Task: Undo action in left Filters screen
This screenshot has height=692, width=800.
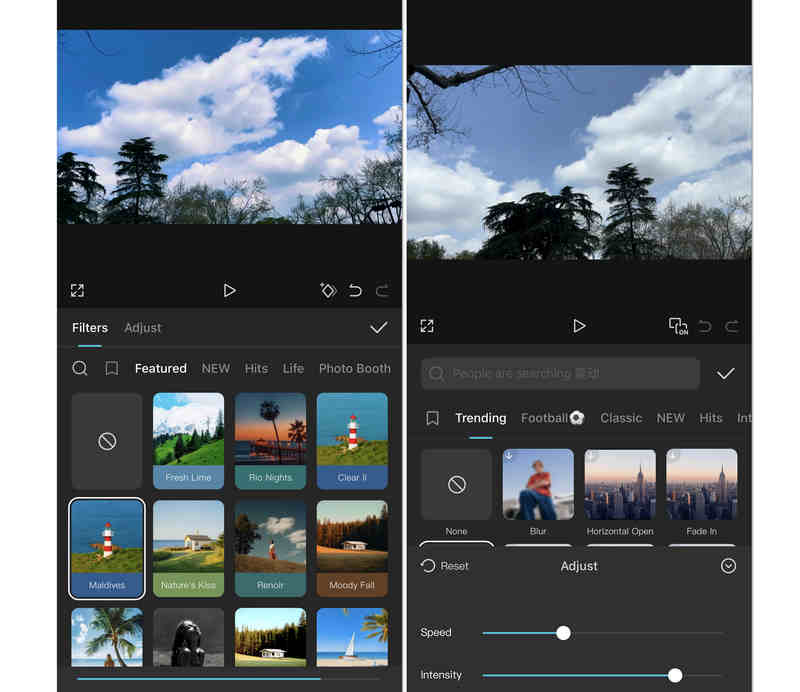Action: point(355,290)
